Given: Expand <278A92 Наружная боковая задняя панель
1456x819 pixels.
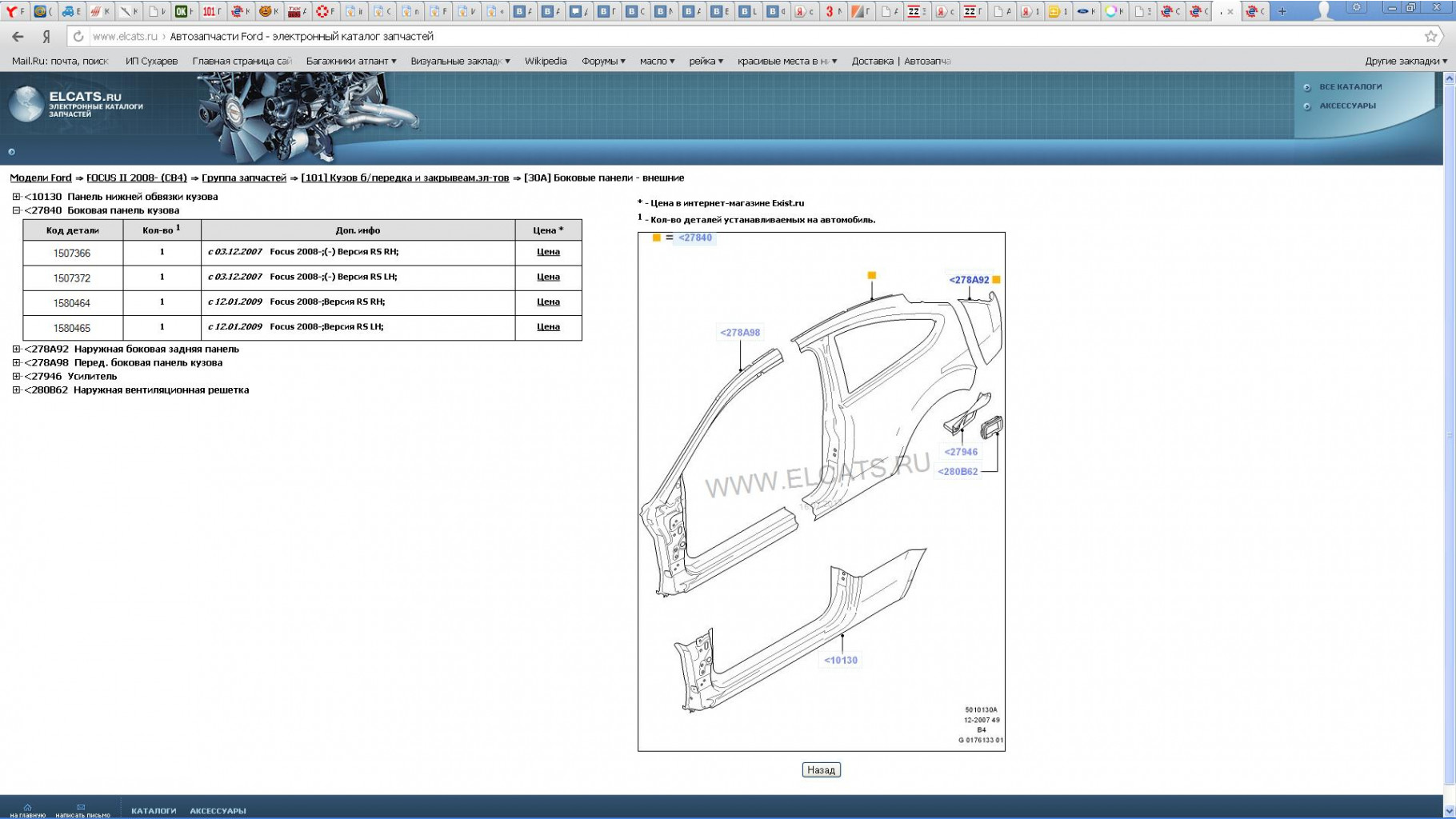Looking at the screenshot, I should [16, 350].
